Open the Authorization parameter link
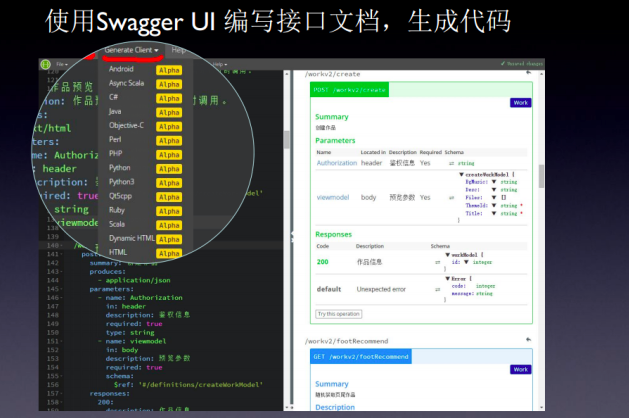 337,163
